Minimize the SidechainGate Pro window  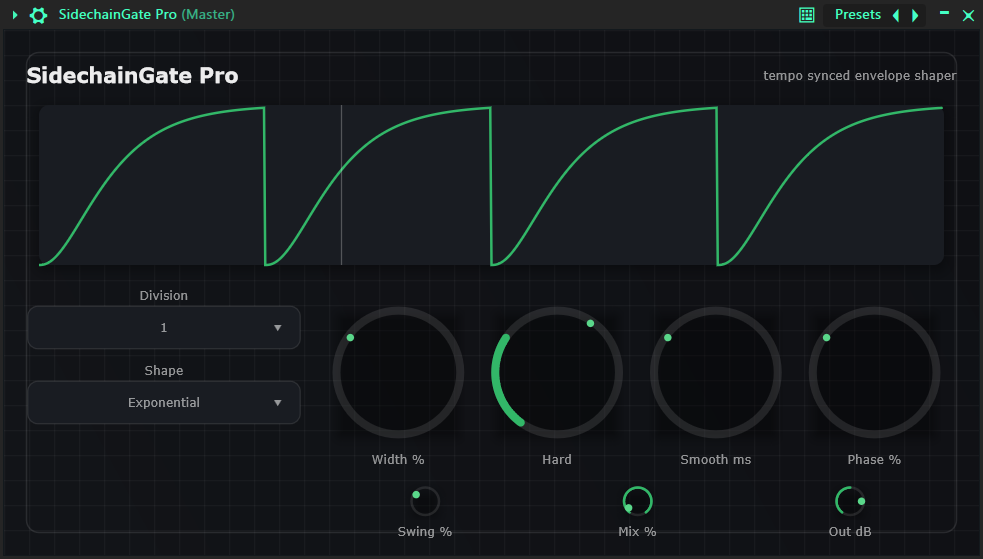coord(944,13)
